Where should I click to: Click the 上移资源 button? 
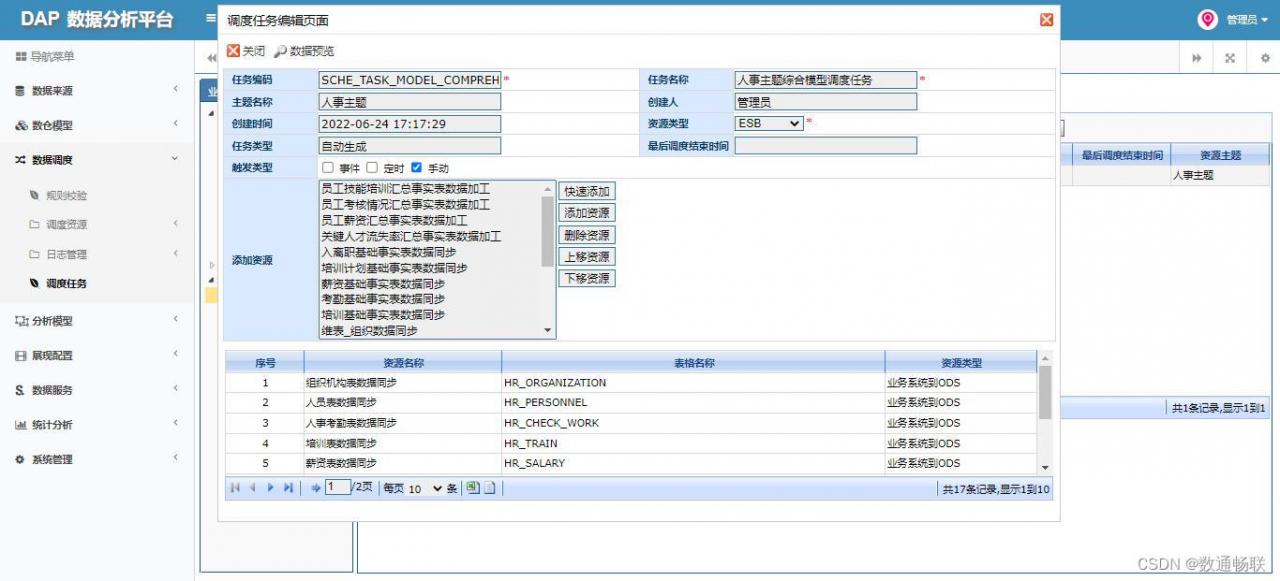click(587, 257)
